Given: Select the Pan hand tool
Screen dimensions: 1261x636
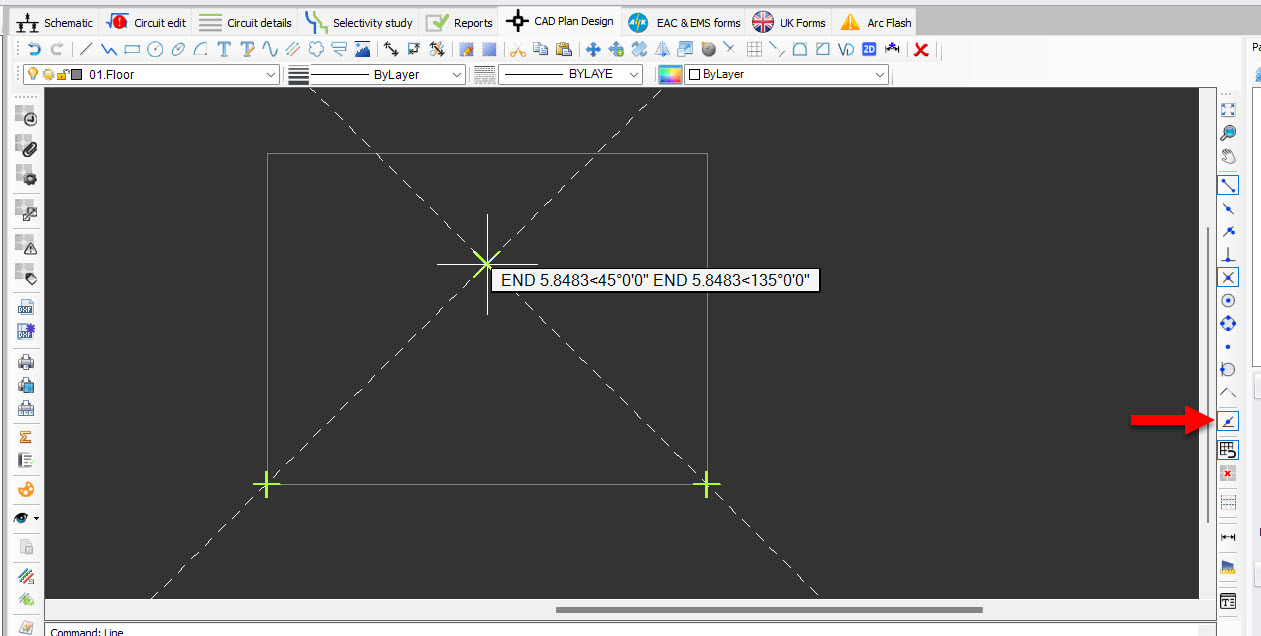Looking at the screenshot, I should tap(1229, 157).
